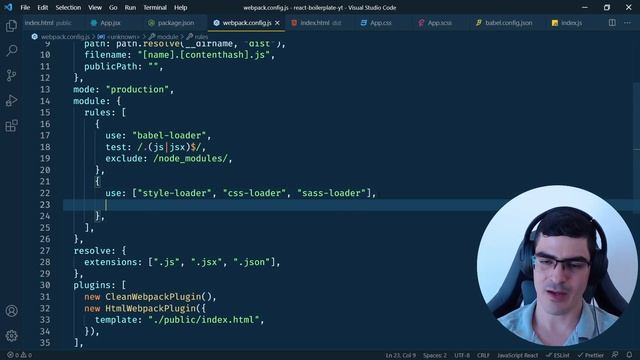
Task: Click the ESLint status item
Action: (x=558, y=356)
